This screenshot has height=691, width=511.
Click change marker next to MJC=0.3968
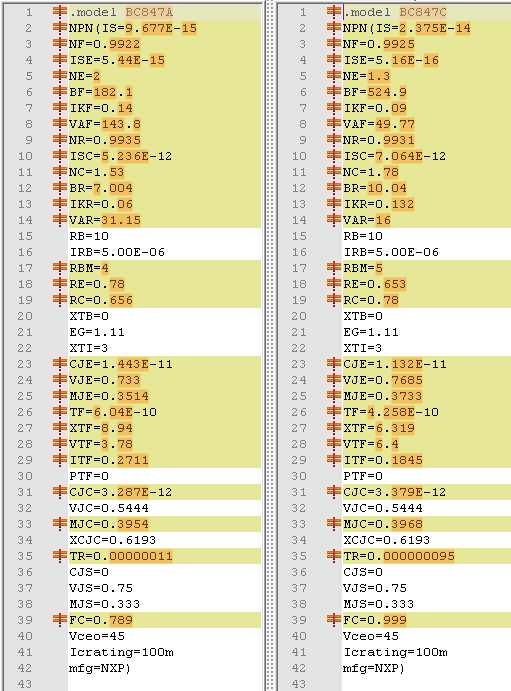[x=334, y=524]
